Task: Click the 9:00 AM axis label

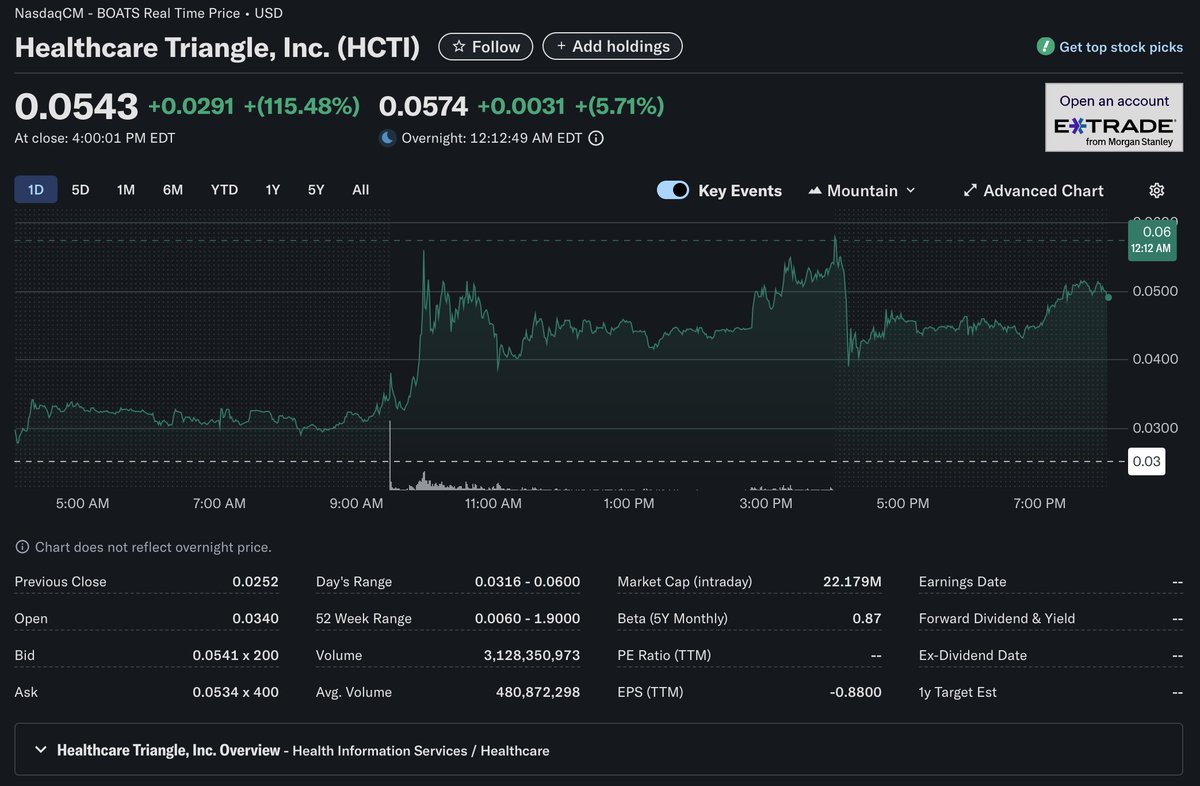Action: pyautogui.click(x=357, y=503)
